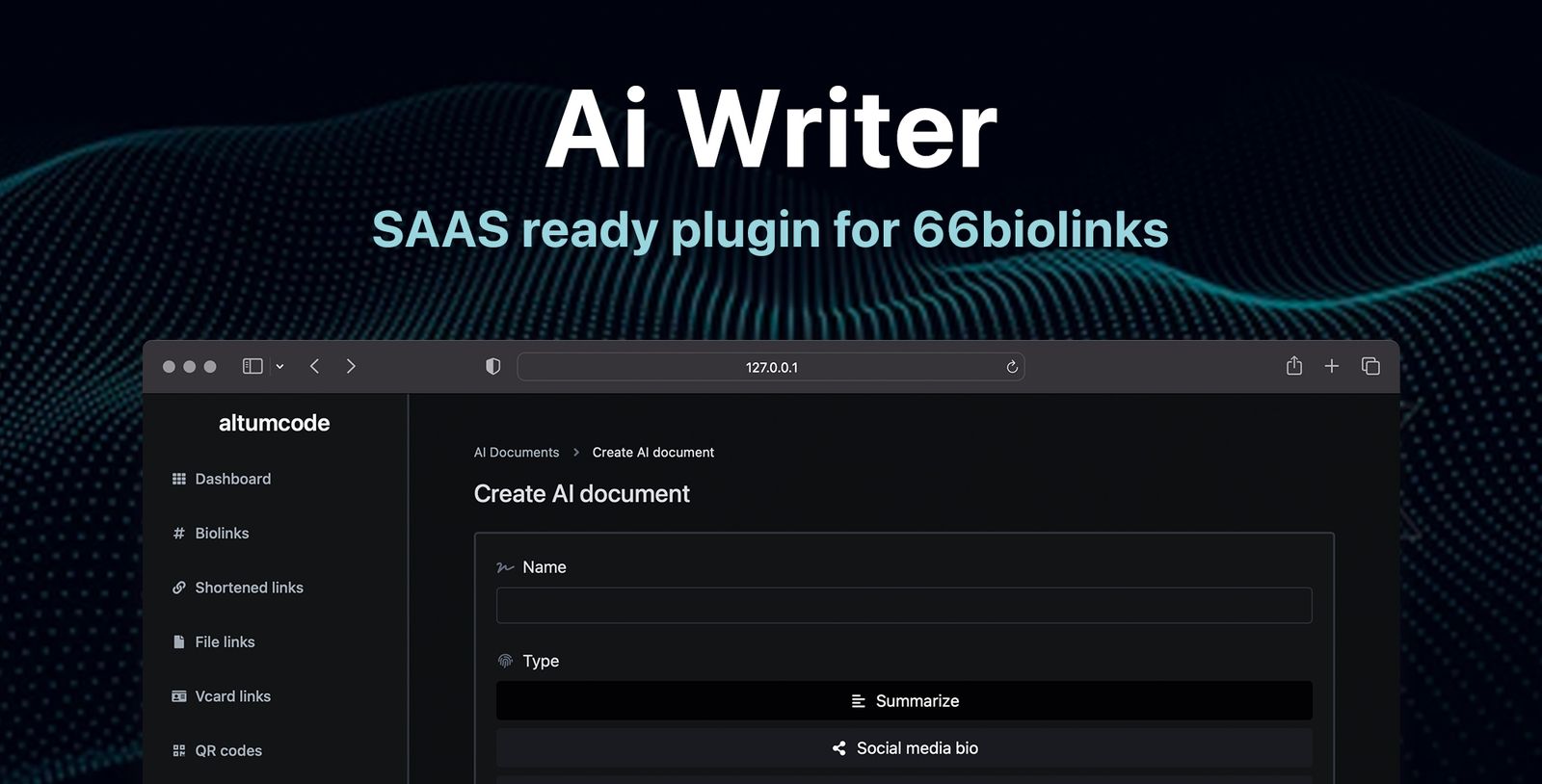The image size is (1542, 784).
Task: Open the share sheet icon
Action: tap(1293, 366)
